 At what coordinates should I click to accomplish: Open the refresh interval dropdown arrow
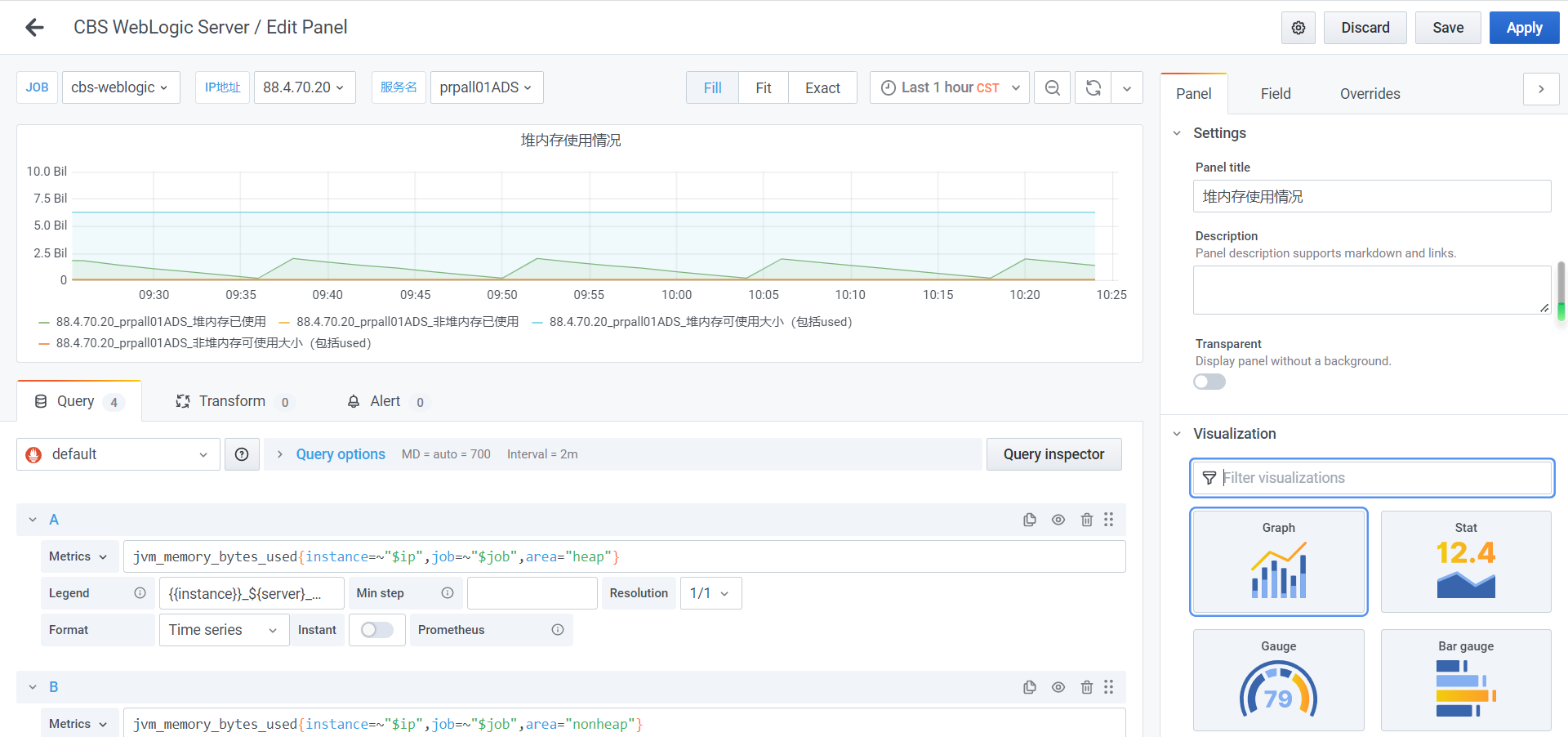click(x=1127, y=87)
